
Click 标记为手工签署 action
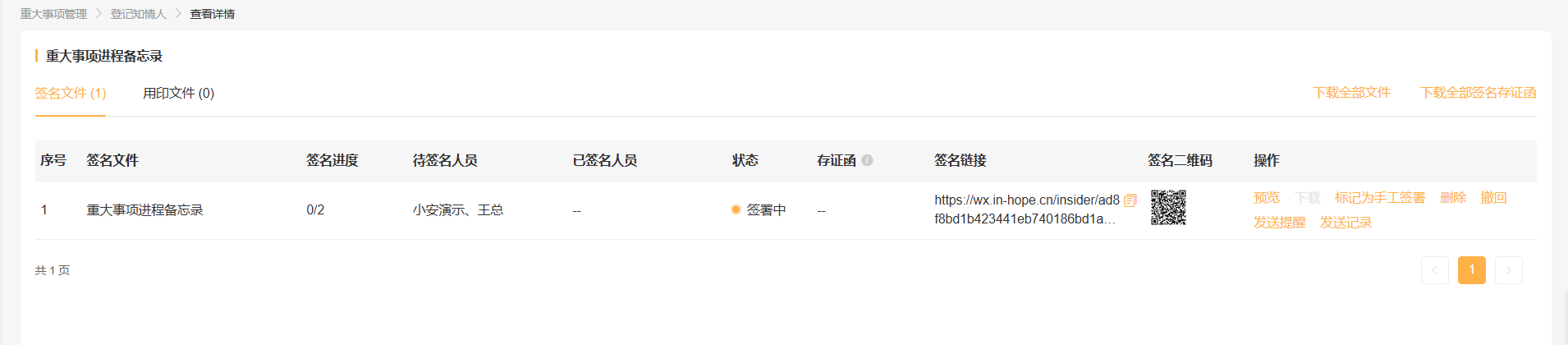(x=1380, y=198)
